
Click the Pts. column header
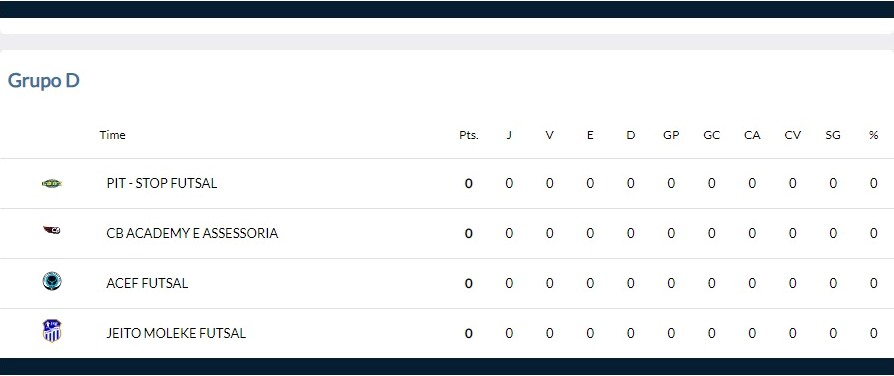469,135
